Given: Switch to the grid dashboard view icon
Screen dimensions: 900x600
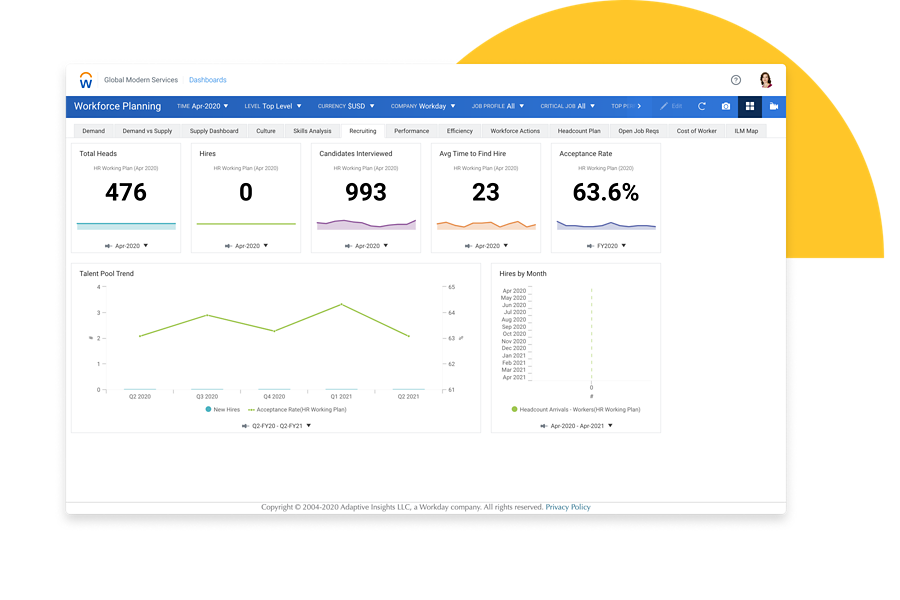Looking at the screenshot, I should point(749,106).
